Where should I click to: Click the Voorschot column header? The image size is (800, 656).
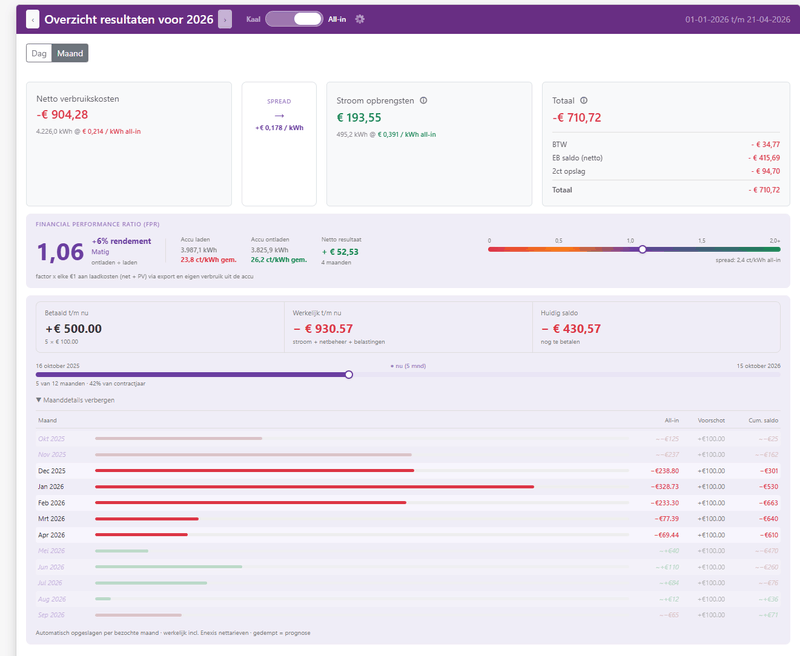[711, 420]
